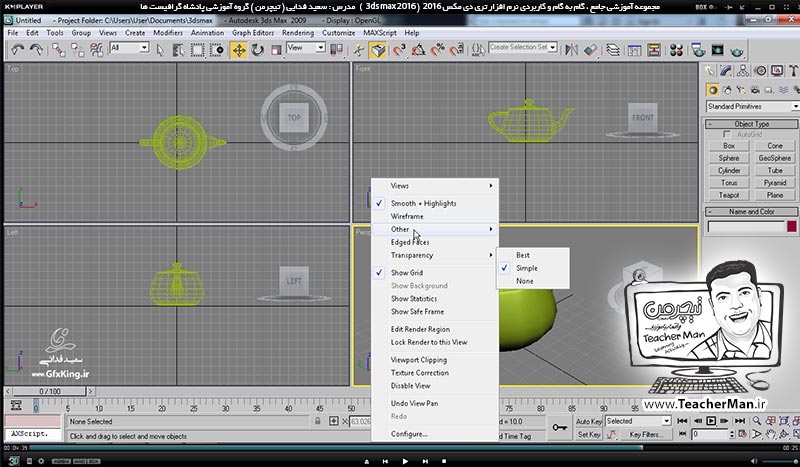The height and width of the screenshot is (467, 800).
Task: Expand the Transparency submenu
Action: tap(435, 255)
